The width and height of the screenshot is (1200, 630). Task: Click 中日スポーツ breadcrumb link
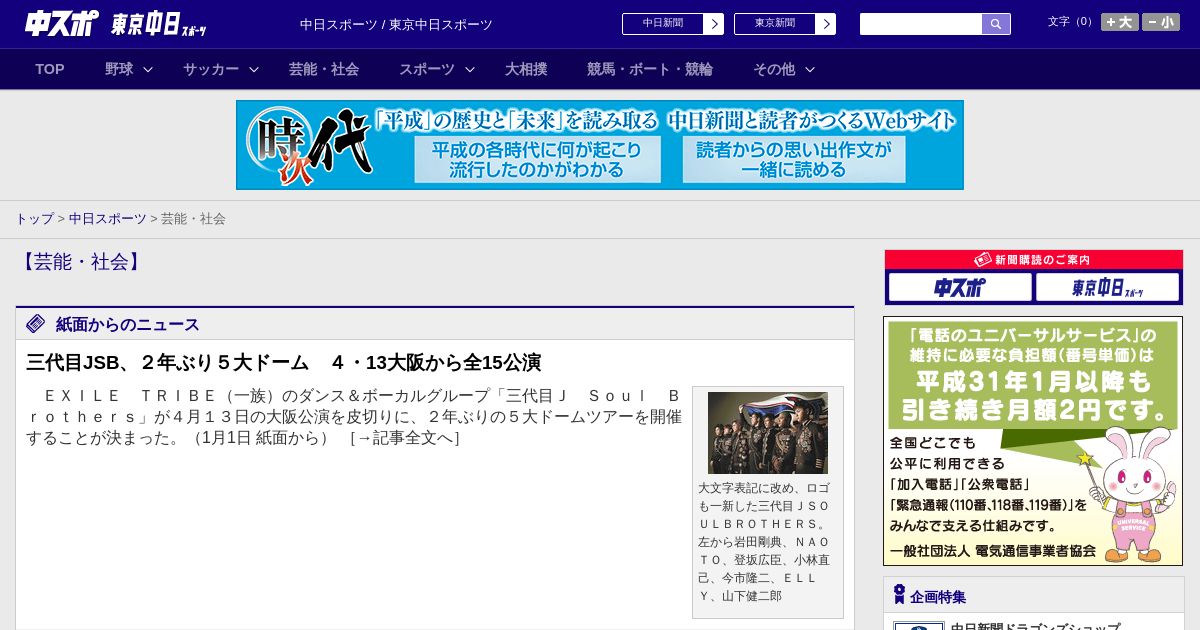tap(108, 218)
